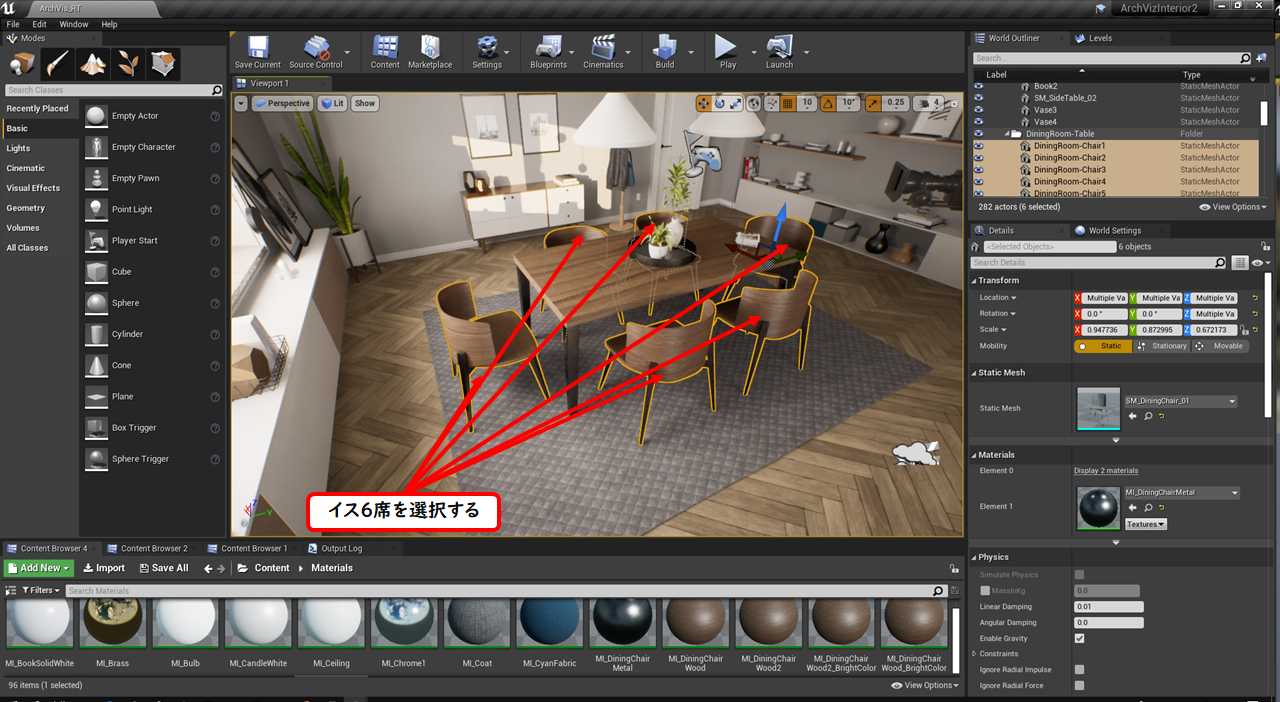
Task: Toggle Scale lock ratio icon
Action: [1243, 330]
